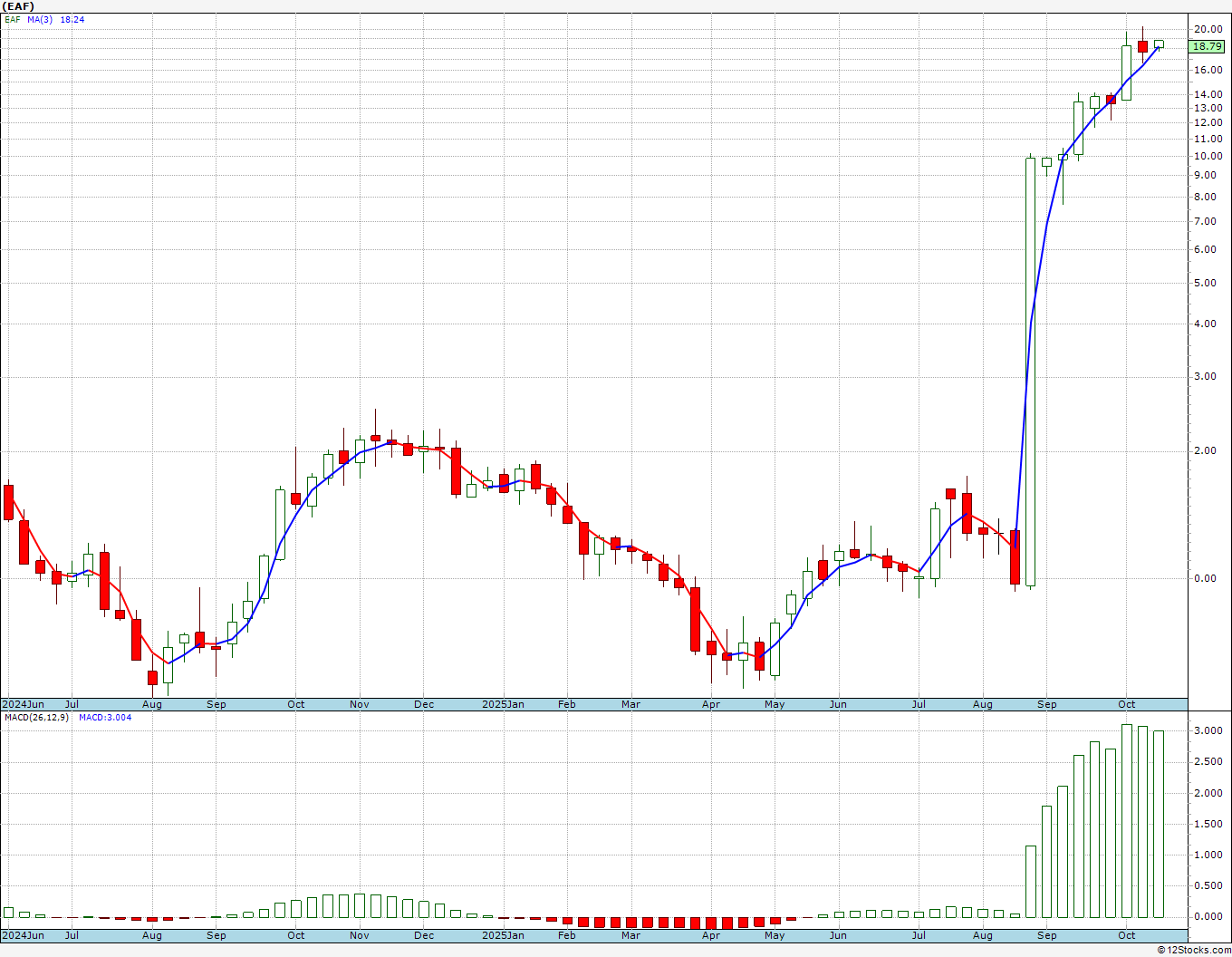1232x957 pixels.
Task: Select the 1.000 MACD axis label
Action: point(1208,855)
